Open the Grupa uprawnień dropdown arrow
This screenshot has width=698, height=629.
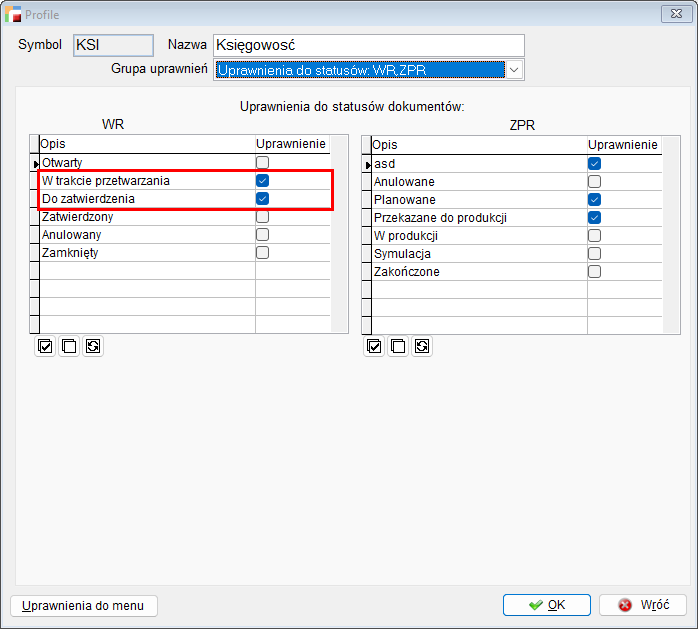[514, 70]
